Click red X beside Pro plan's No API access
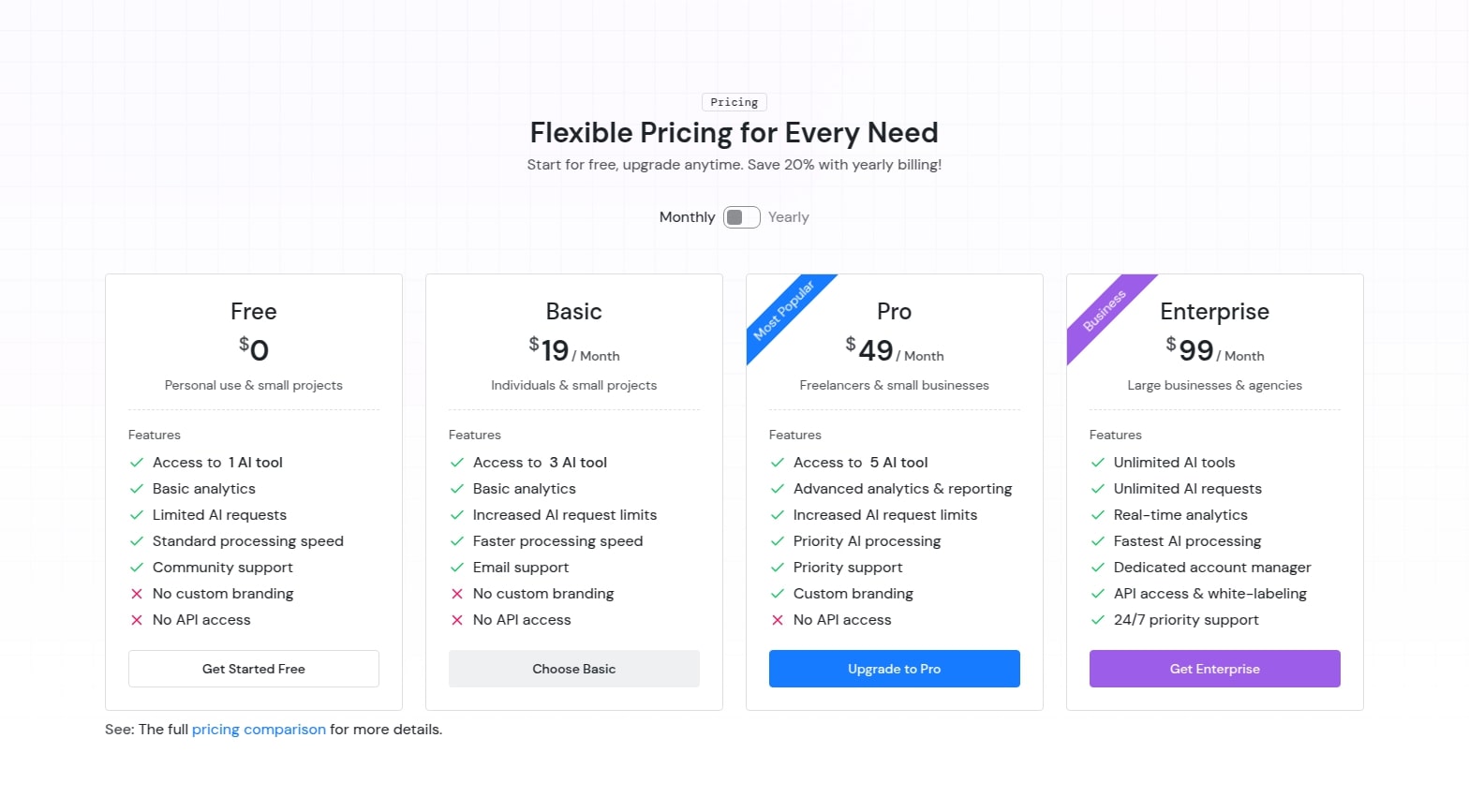The height and width of the screenshot is (812, 1469). [x=778, y=620]
